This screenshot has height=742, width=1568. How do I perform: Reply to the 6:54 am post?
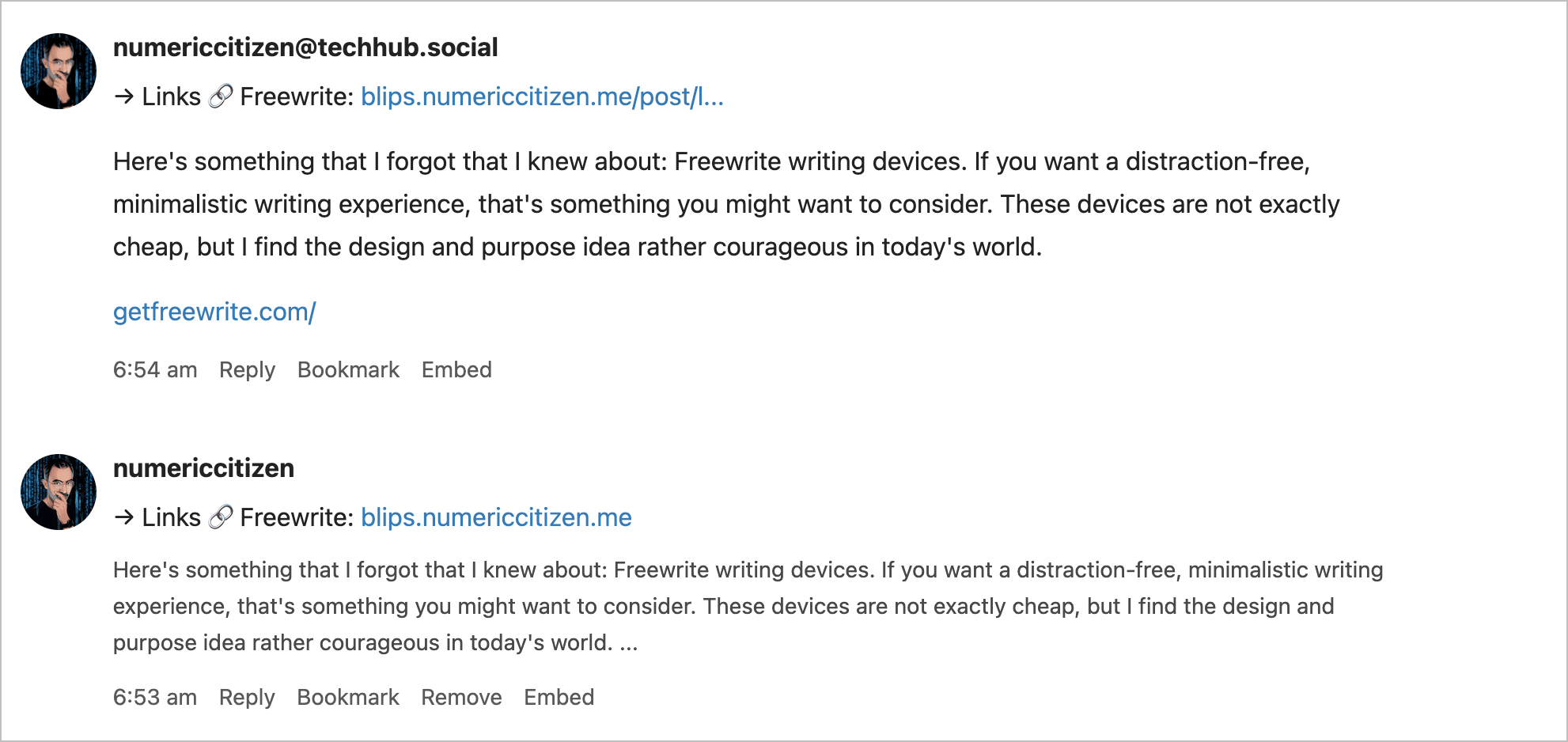coord(247,369)
